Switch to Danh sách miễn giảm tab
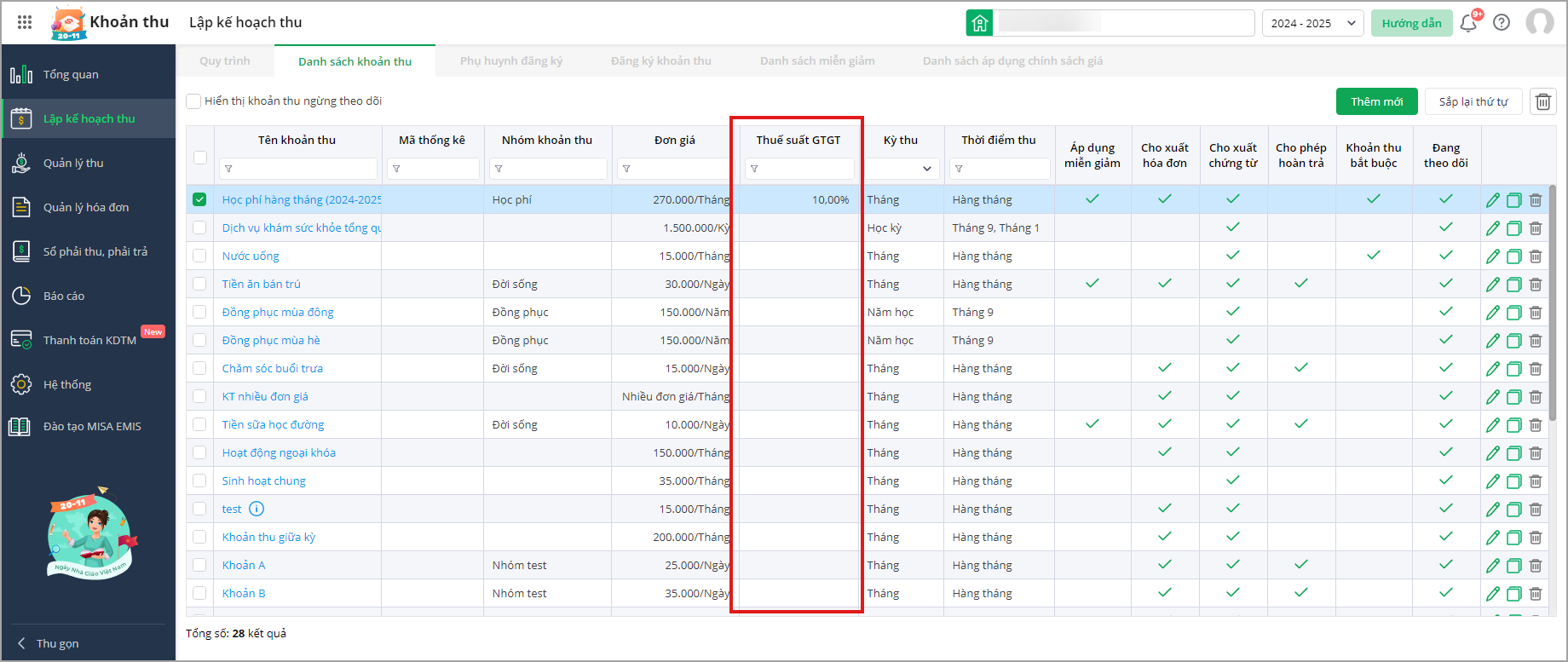 817,61
